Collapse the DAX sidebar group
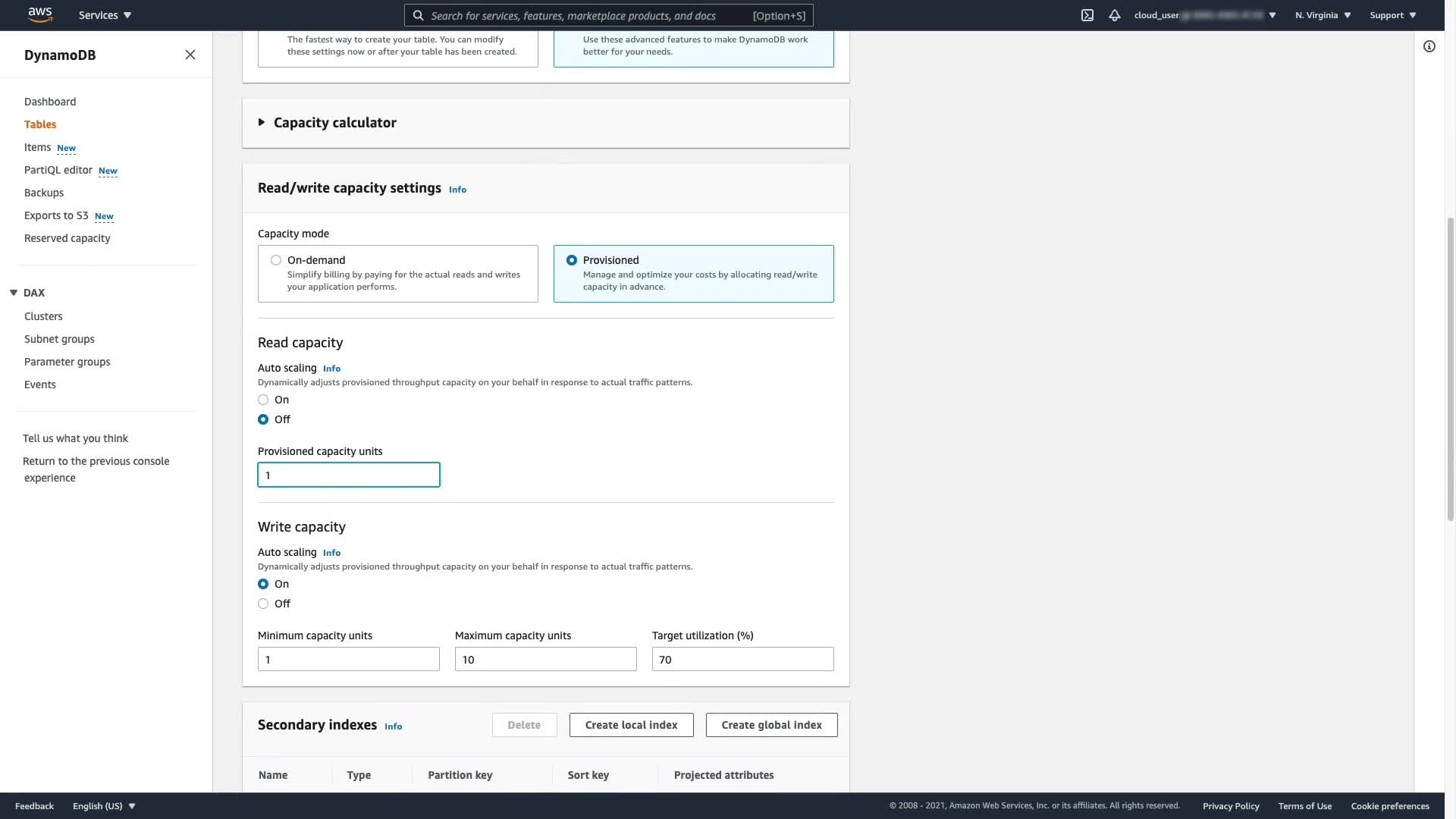The height and width of the screenshot is (819, 1456). coord(14,293)
